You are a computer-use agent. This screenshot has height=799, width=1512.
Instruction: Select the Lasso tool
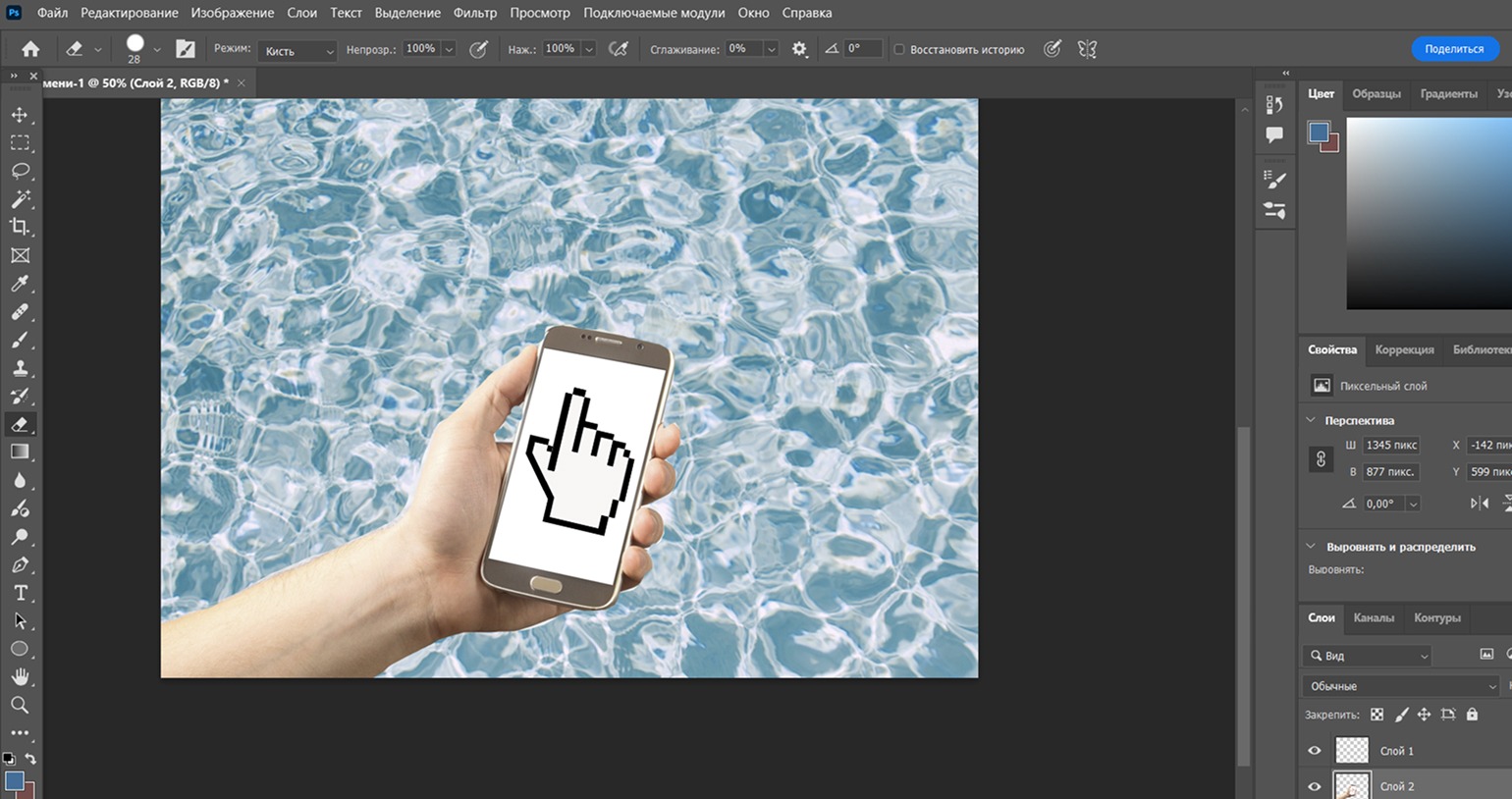(x=20, y=171)
